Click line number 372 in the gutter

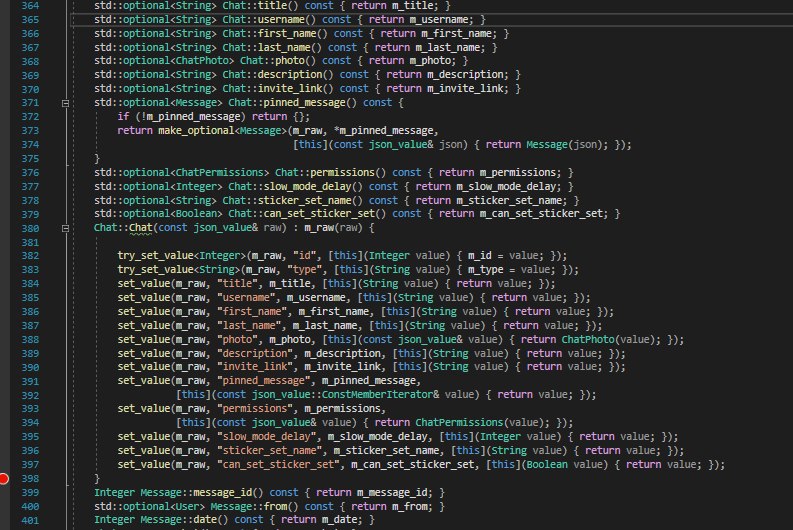click(30, 117)
